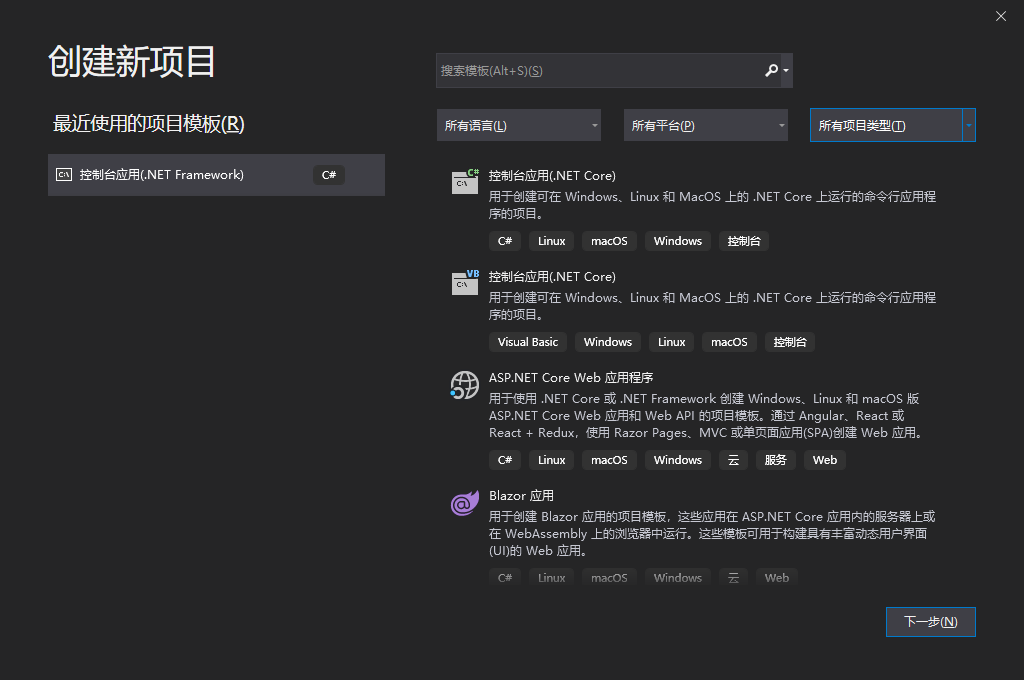1024x680 pixels.
Task: Click the search magnifier icon
Action: click(x=771, y=71)
